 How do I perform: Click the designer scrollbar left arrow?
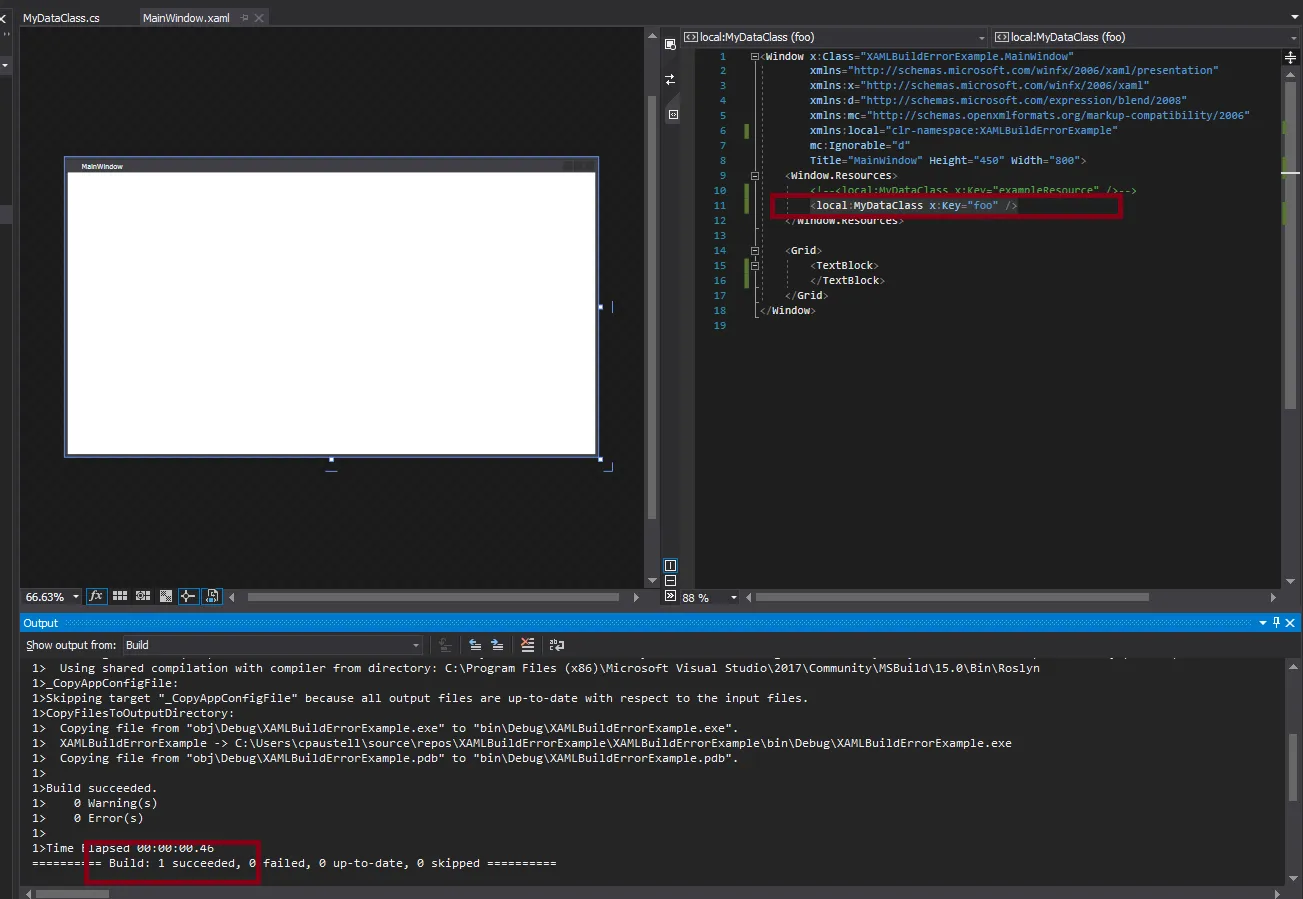click(x=233, y=597)
